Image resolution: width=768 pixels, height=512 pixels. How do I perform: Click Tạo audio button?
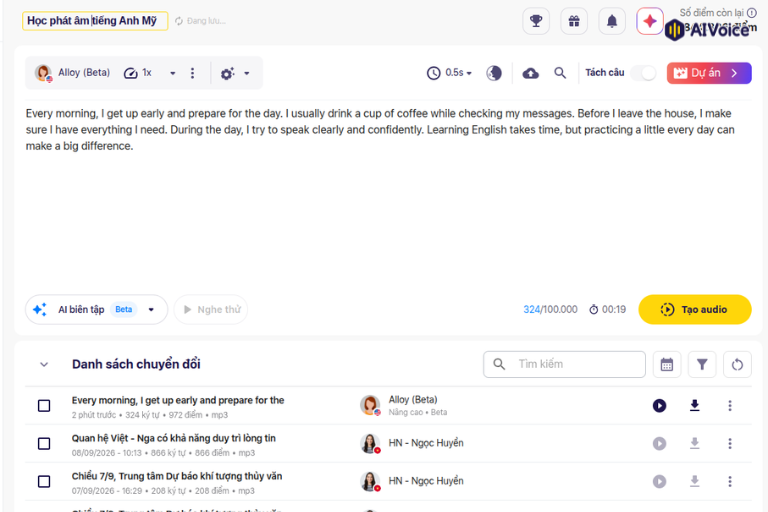coord(695,310)
